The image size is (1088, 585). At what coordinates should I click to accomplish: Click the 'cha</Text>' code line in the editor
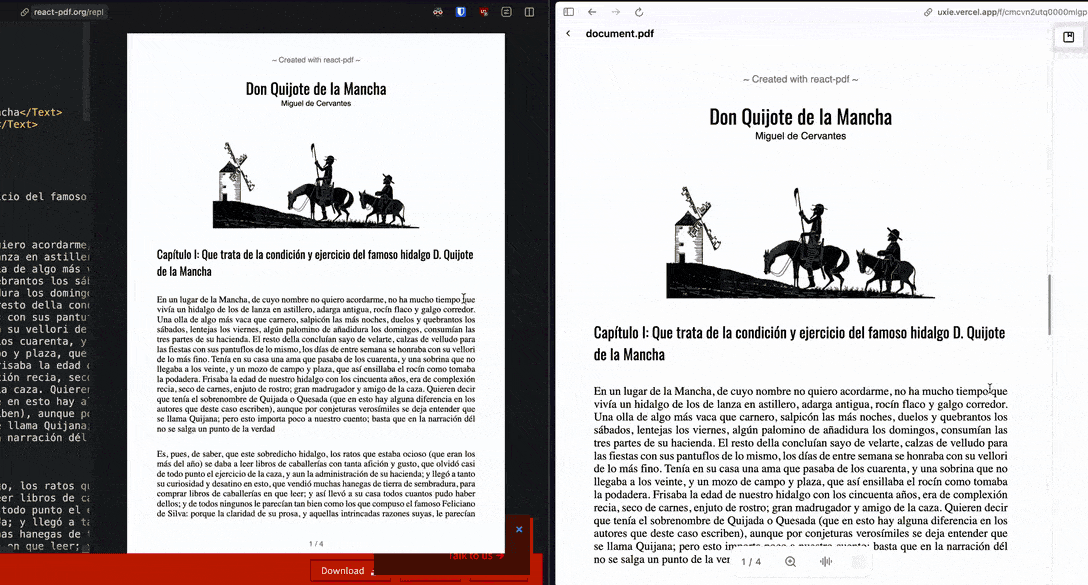pos(31,112)
